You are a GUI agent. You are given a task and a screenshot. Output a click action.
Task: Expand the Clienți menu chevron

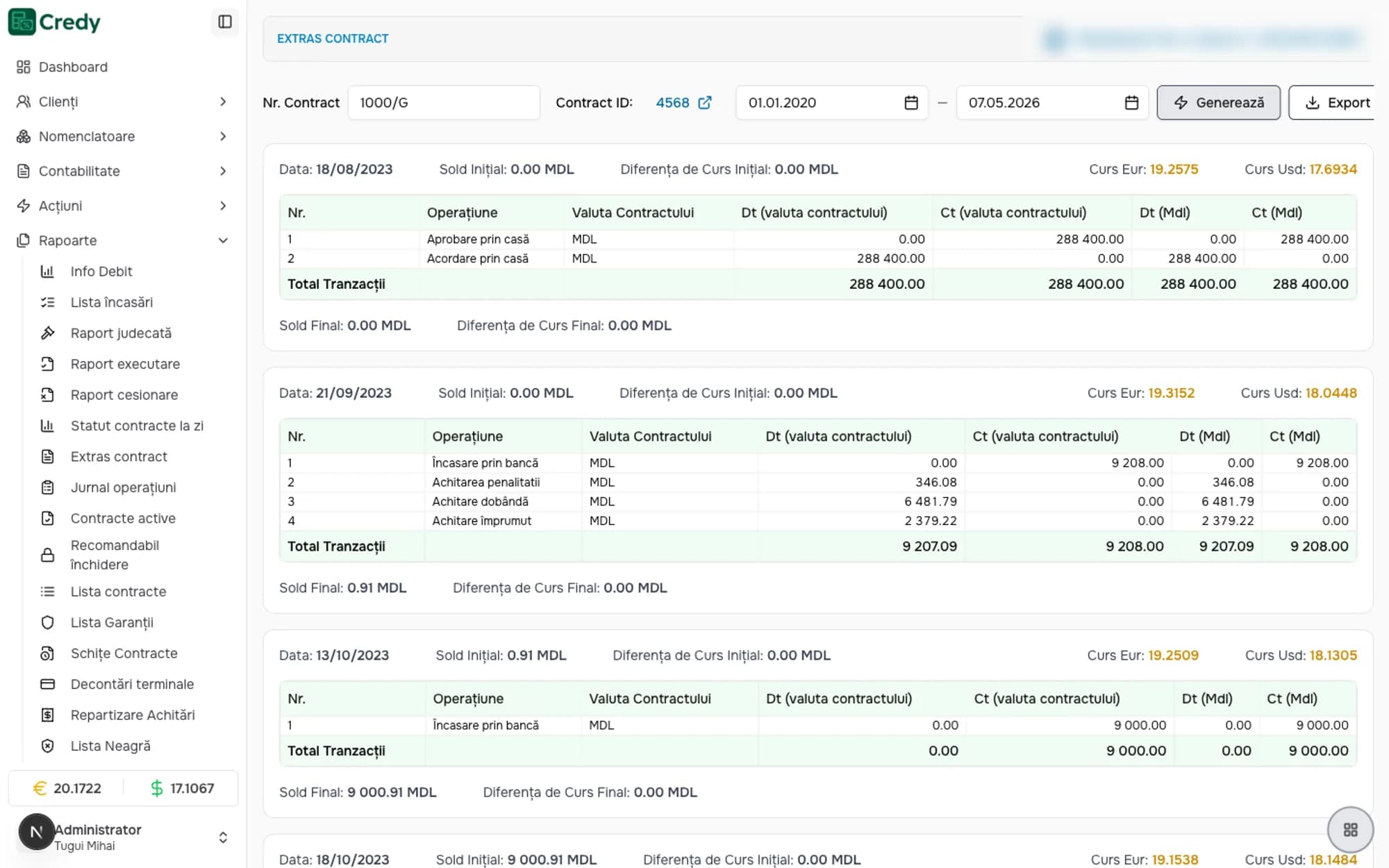click(223, 101)
